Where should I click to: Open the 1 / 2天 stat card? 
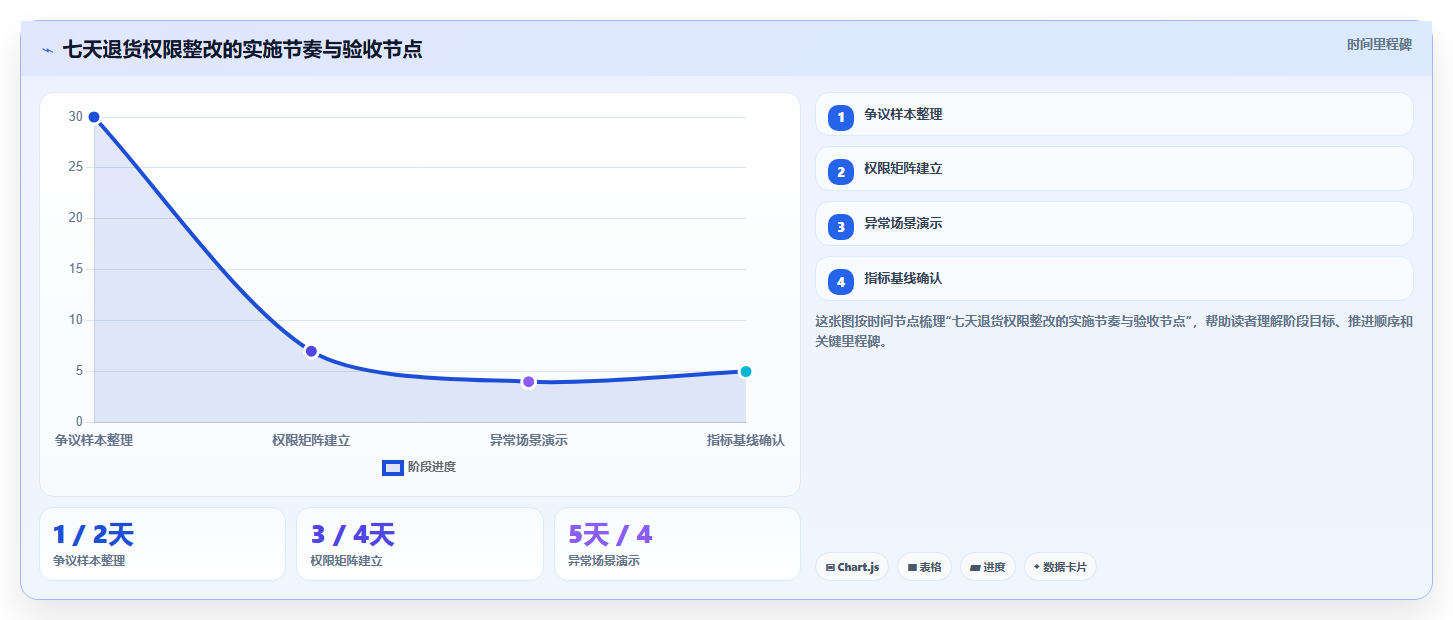pos(162,544)
